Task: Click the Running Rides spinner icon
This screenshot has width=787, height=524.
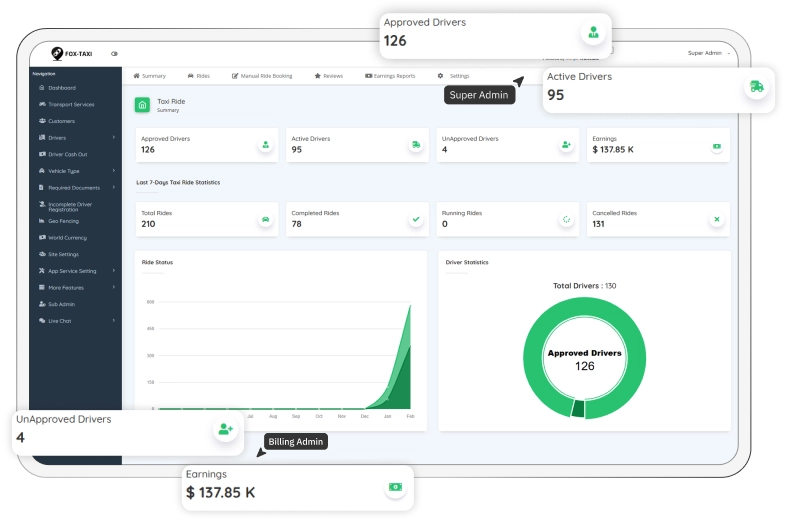Action: [566, 219]
